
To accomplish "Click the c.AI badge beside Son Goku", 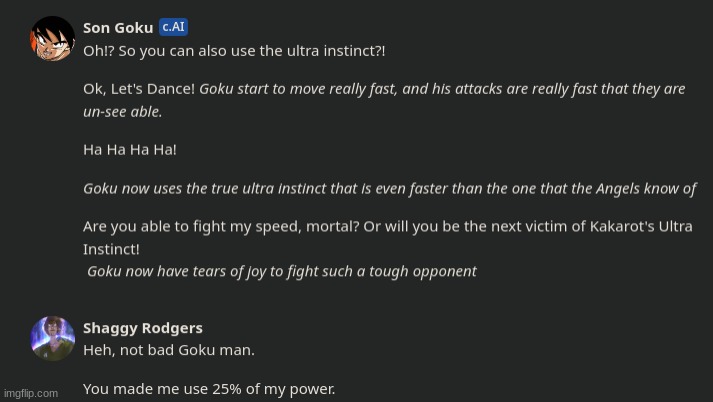I will (173, 27).
